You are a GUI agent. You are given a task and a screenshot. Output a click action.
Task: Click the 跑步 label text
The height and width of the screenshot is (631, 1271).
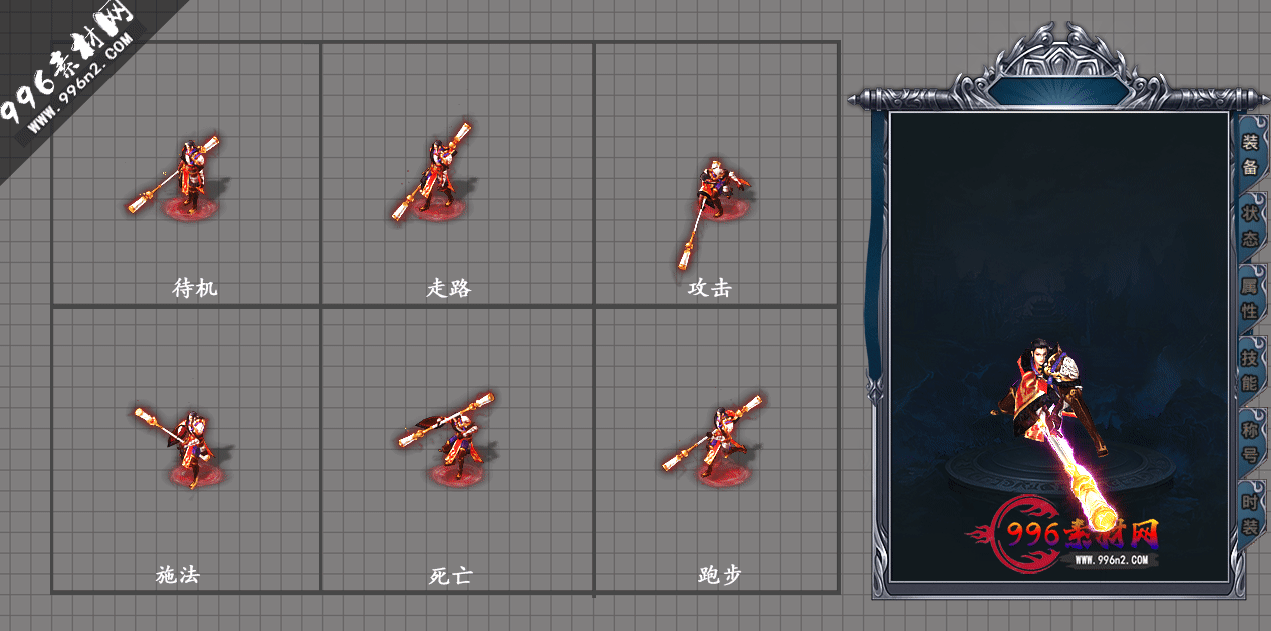[x=720, y=575]
